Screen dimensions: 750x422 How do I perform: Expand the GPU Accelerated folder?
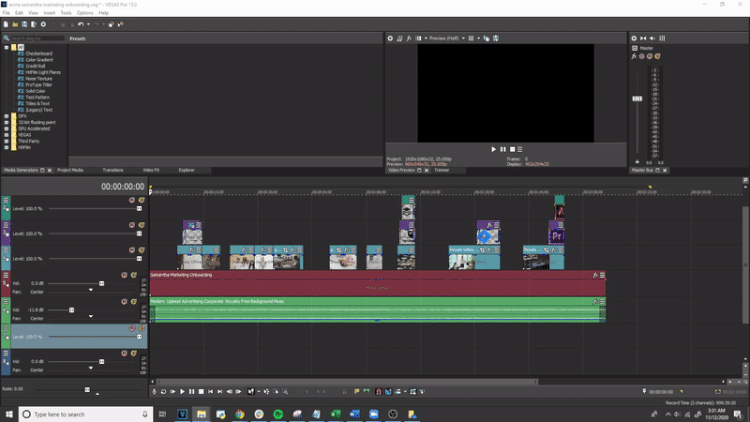(x=6, y=129)
